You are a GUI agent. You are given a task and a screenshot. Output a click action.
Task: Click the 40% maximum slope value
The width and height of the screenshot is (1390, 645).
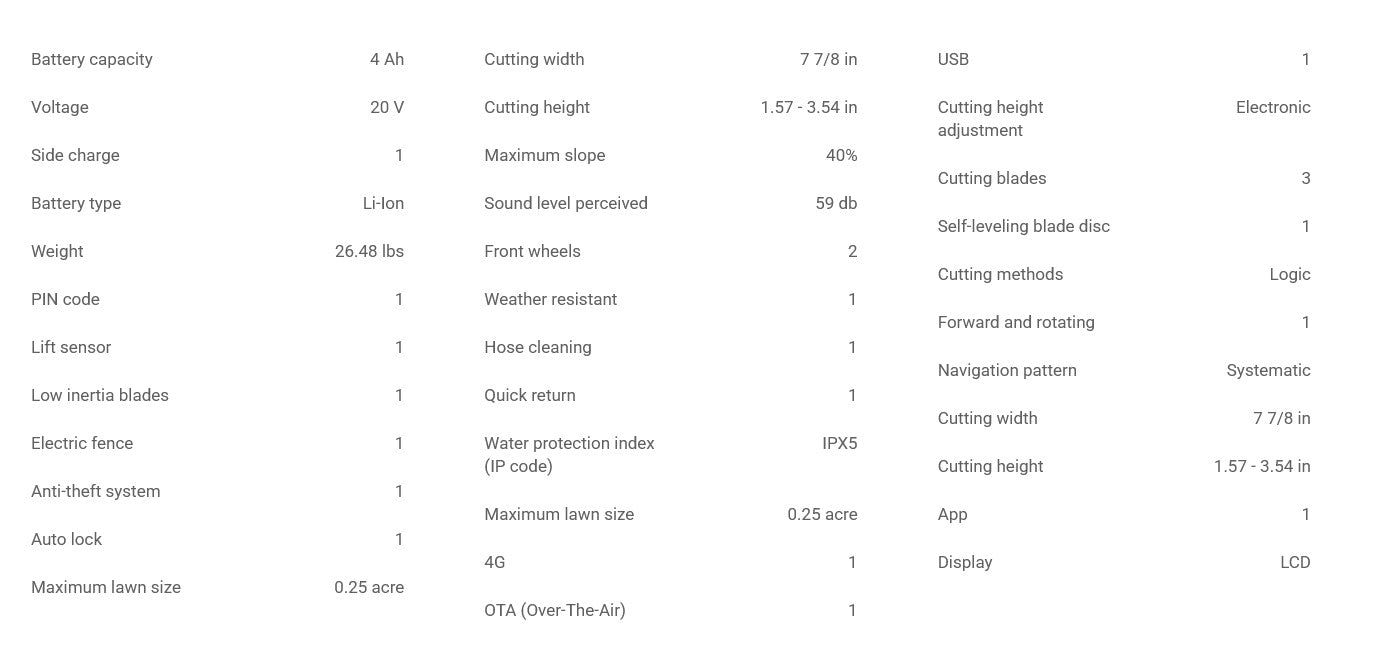pyautogui.click(x=842, y=155)
